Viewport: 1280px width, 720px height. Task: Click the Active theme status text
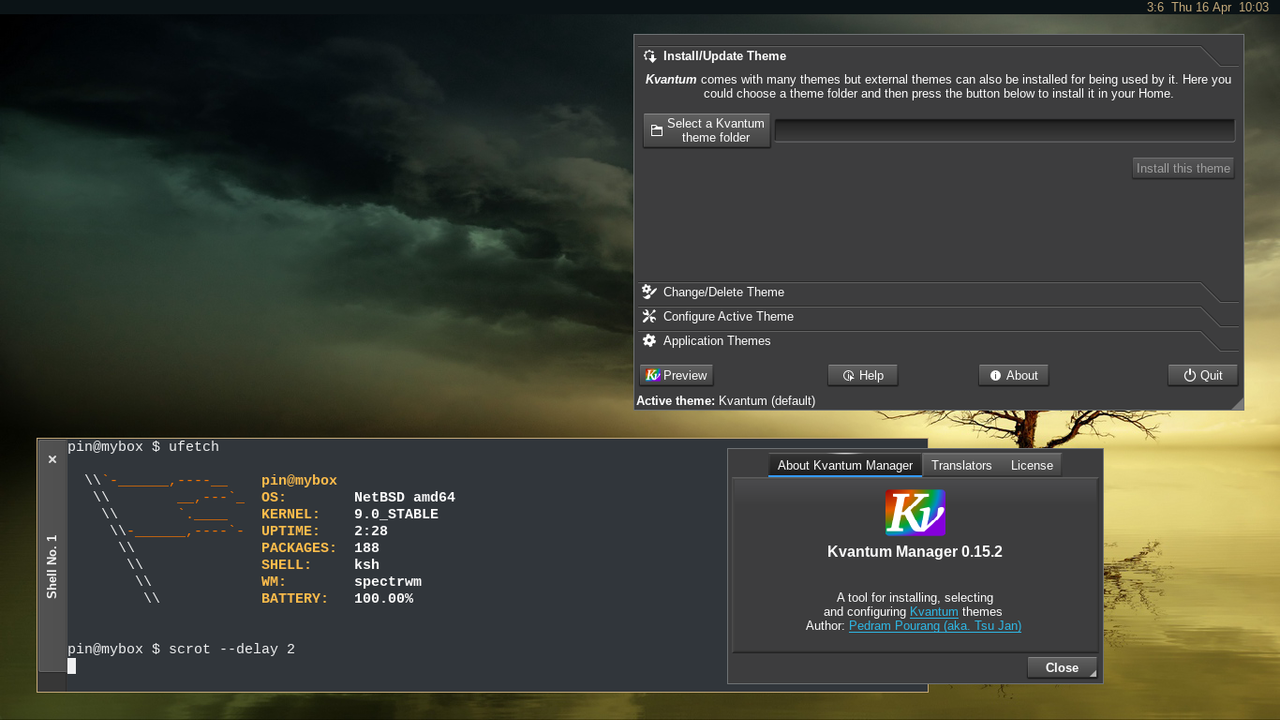726,401
